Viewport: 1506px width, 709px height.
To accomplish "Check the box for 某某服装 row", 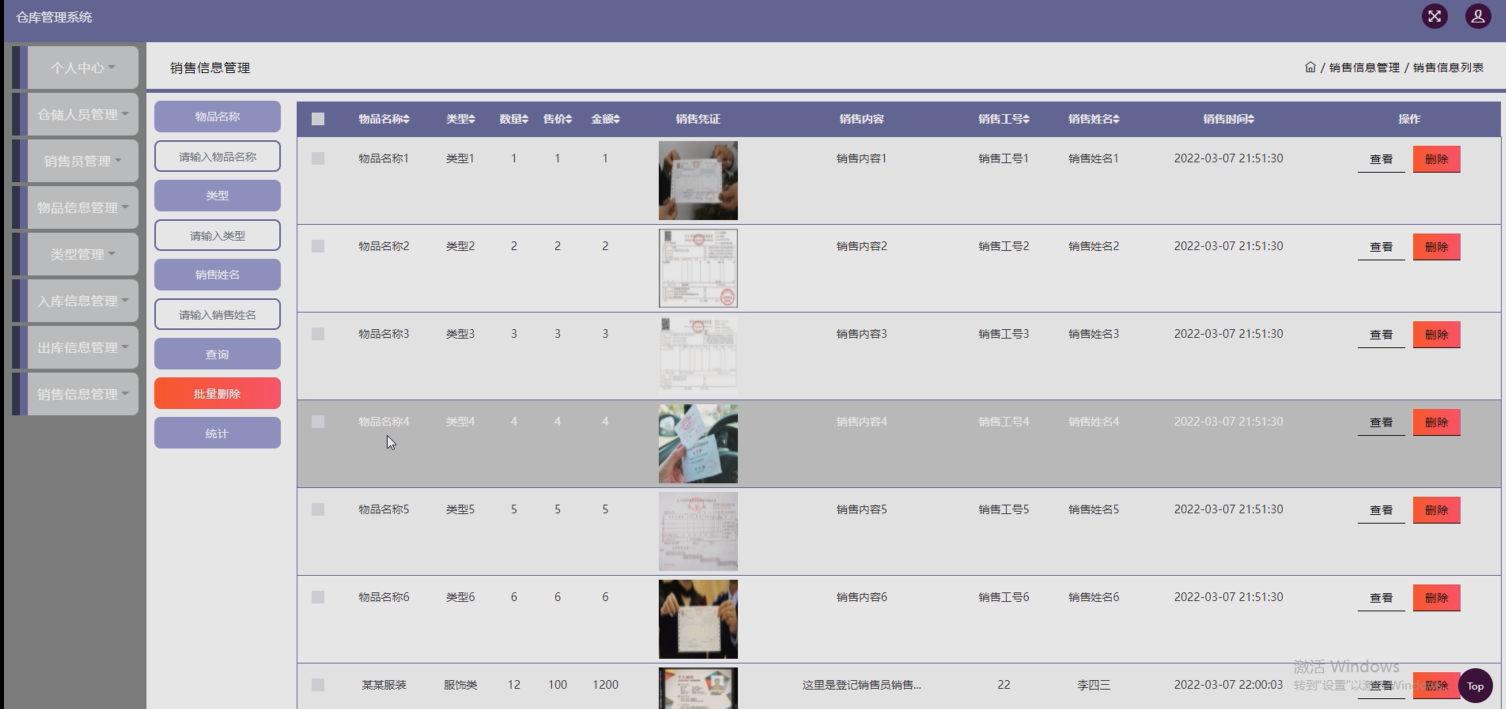I will pos(318,685).
